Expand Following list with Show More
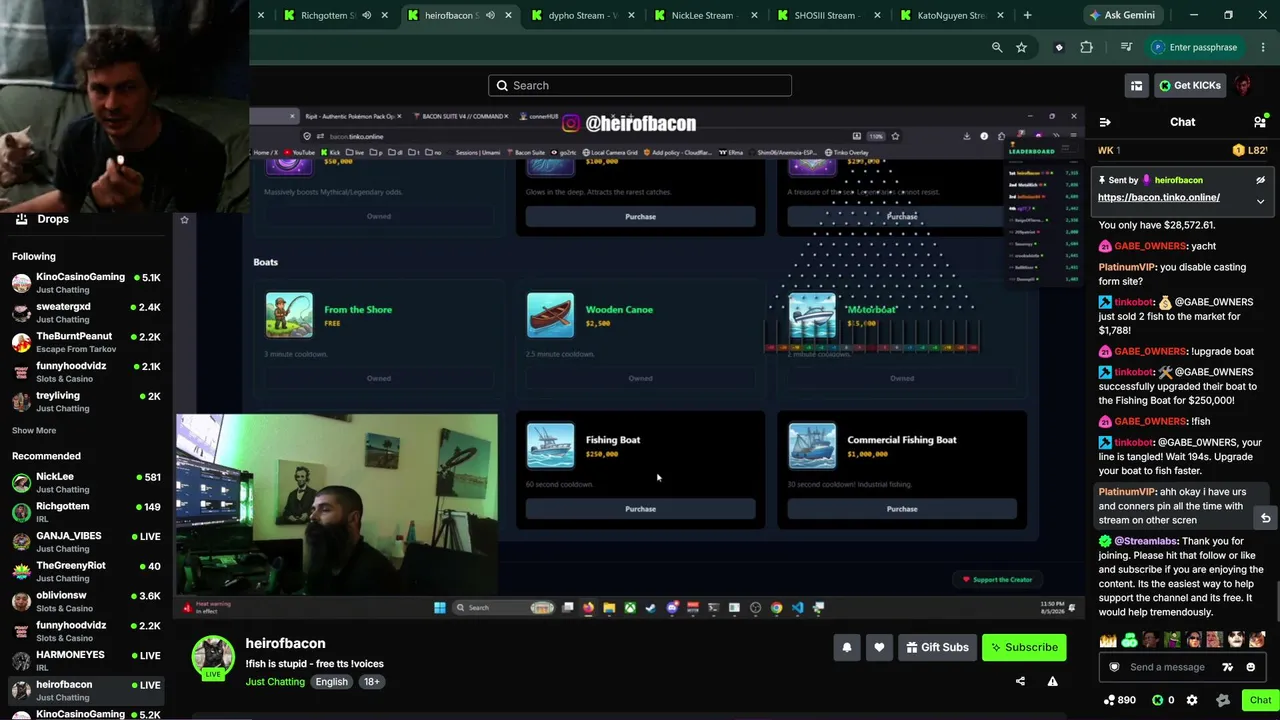This screenshot has width=1280, height=720. [34, 431]
